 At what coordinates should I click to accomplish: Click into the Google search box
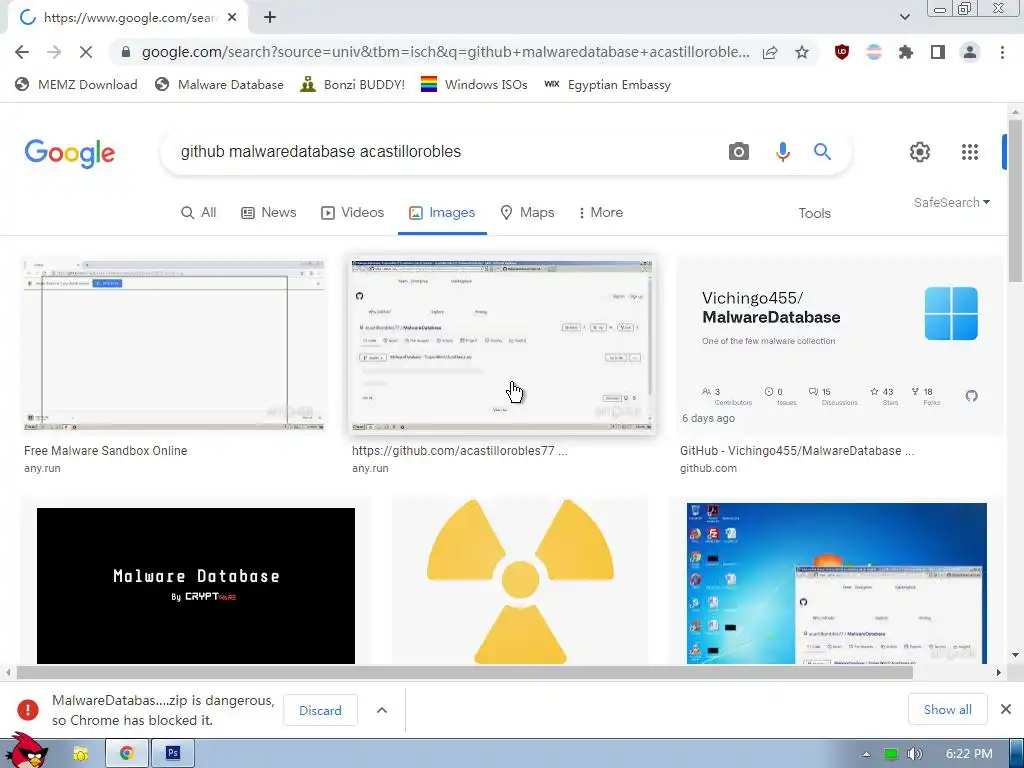[444, 152]
